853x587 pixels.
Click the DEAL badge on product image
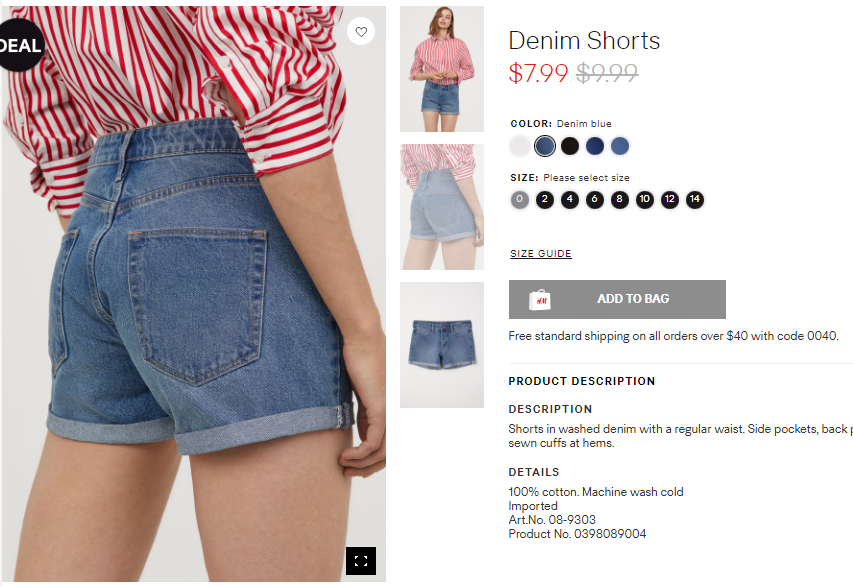click(x=21, y=45)
